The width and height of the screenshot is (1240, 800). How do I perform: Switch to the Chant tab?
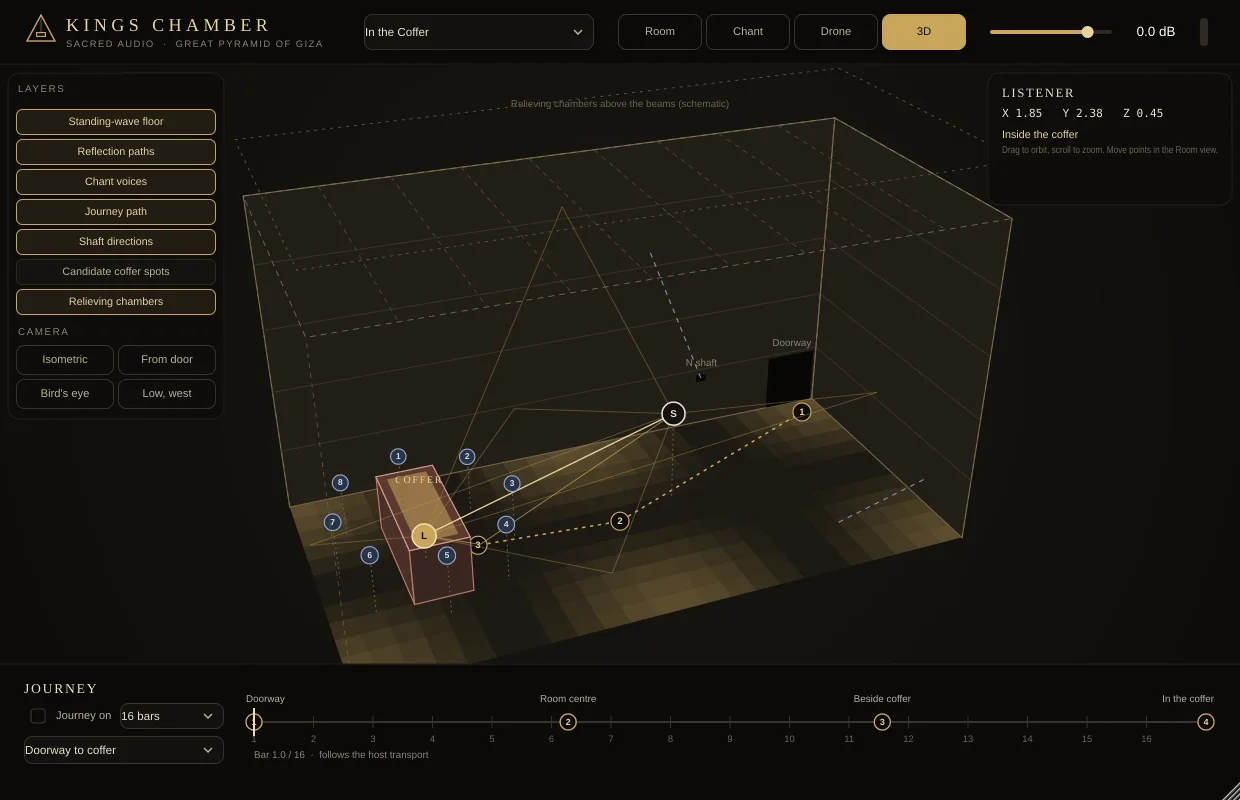pyautogui.click(x=748, y=32)
